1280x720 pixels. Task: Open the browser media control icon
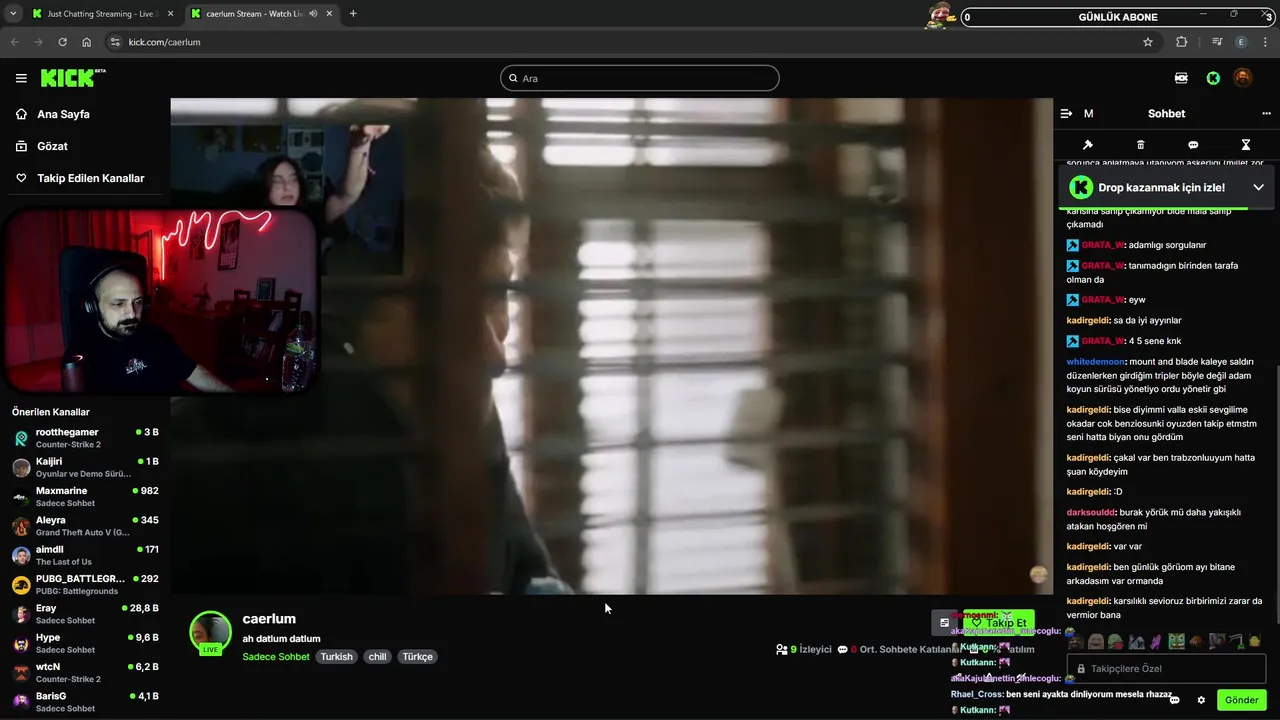(x=1217, y=42)
